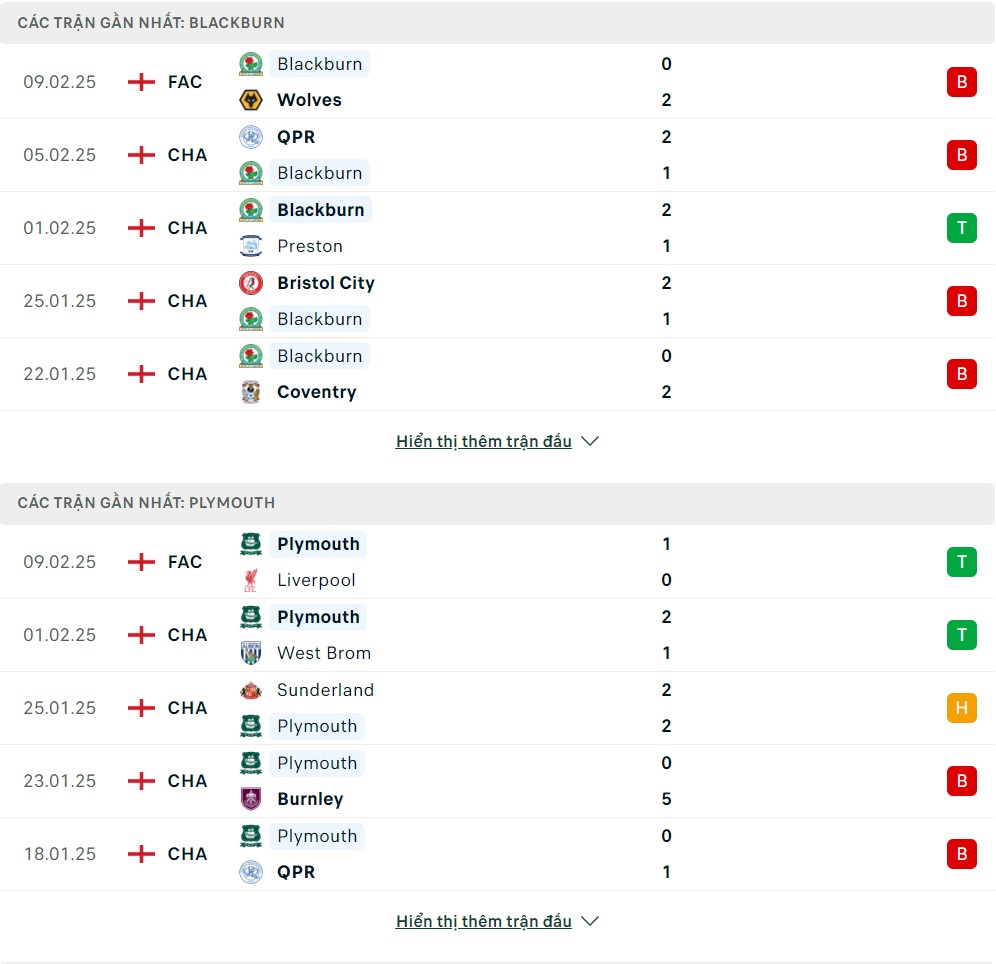Click the England flag on the 22.01.25 match
The width and height of the screenshot is (996, 964).
coord(141,374)
